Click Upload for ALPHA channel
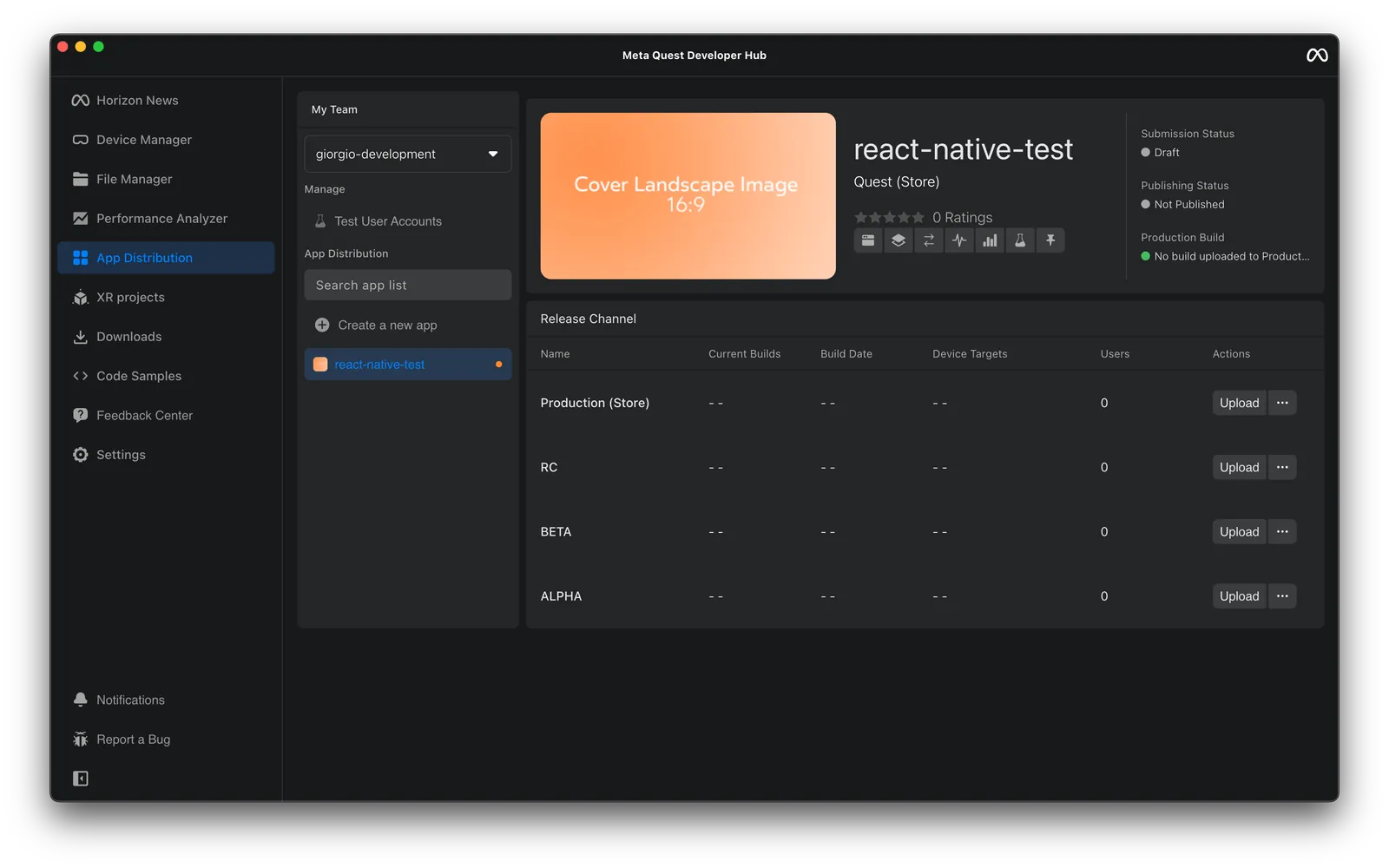The height and width of the screenshot is (868, 1389). 1239,596
